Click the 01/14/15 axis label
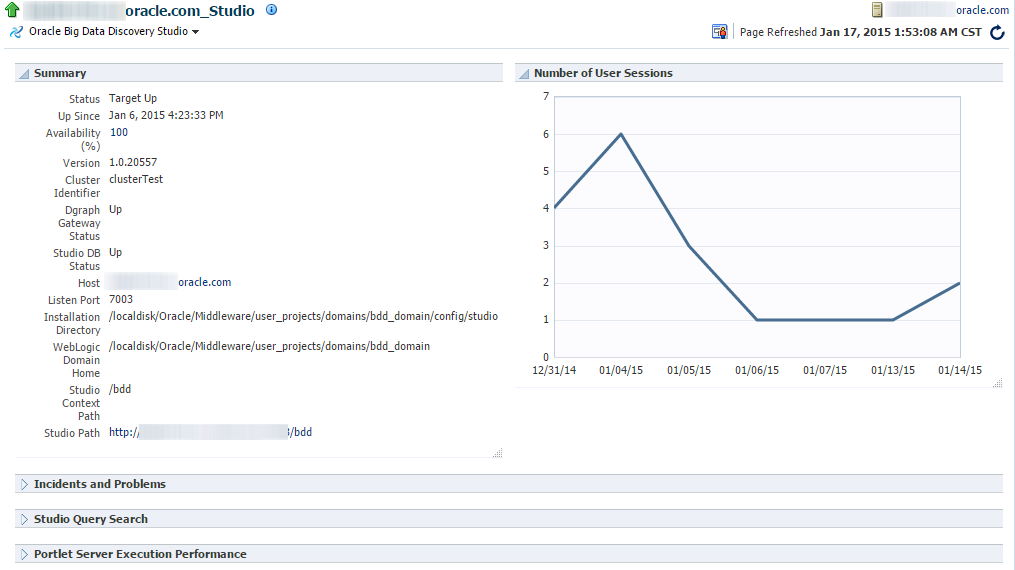Screen dimensions: 1015x570 [x=960, y=370]
